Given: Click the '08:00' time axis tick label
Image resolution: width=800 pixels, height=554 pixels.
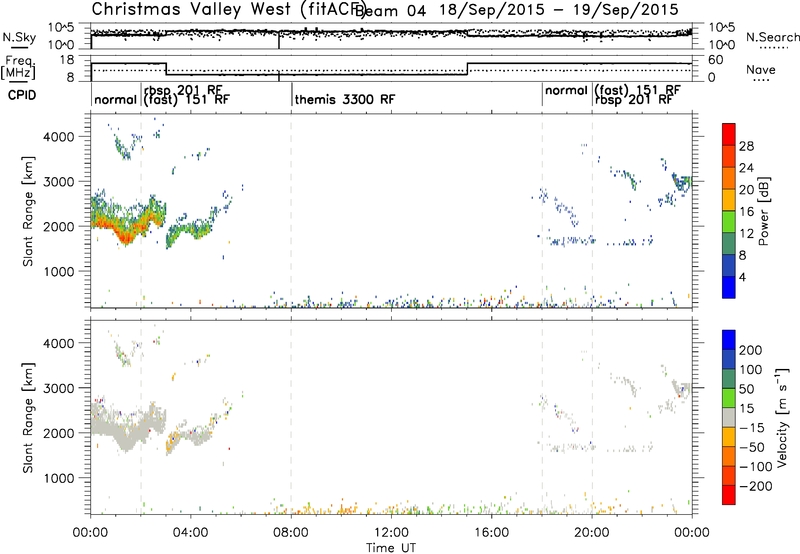Looking at the screenshot, I should pos(291,533).
